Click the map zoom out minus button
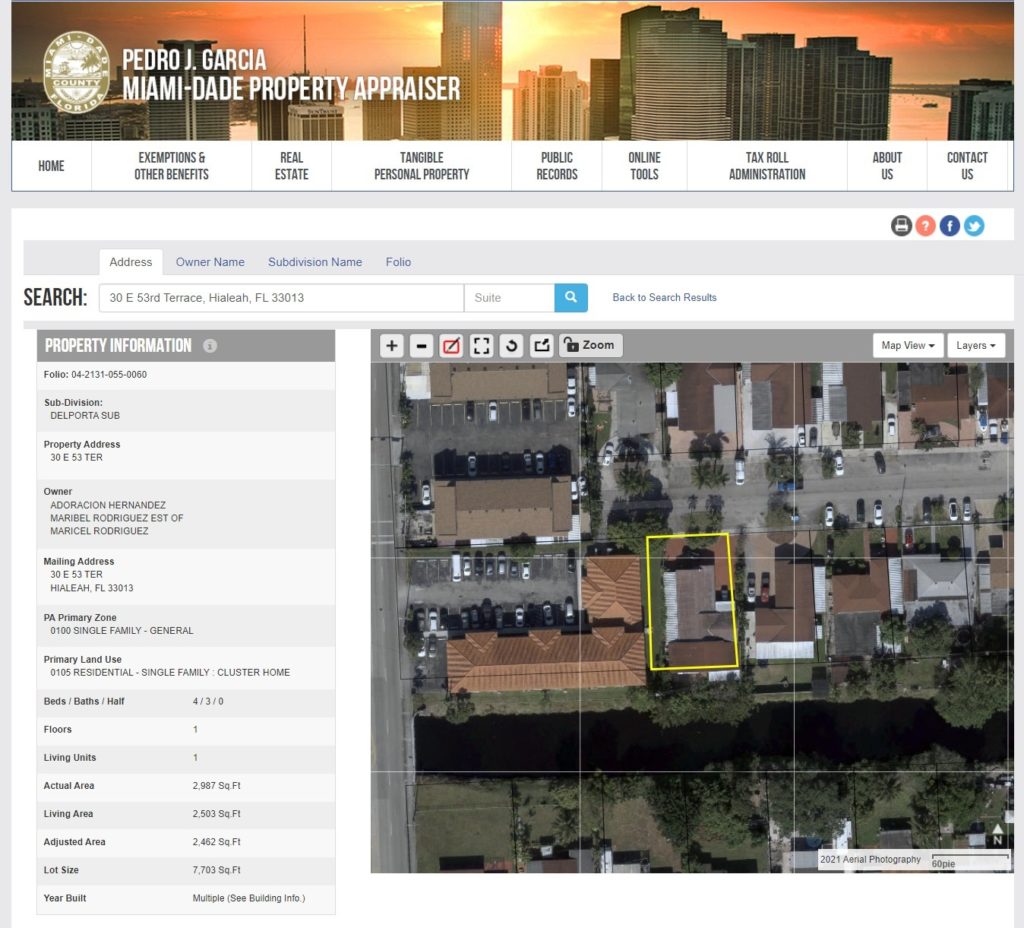The image size is (1024, 928). click(x=422, y=346)
